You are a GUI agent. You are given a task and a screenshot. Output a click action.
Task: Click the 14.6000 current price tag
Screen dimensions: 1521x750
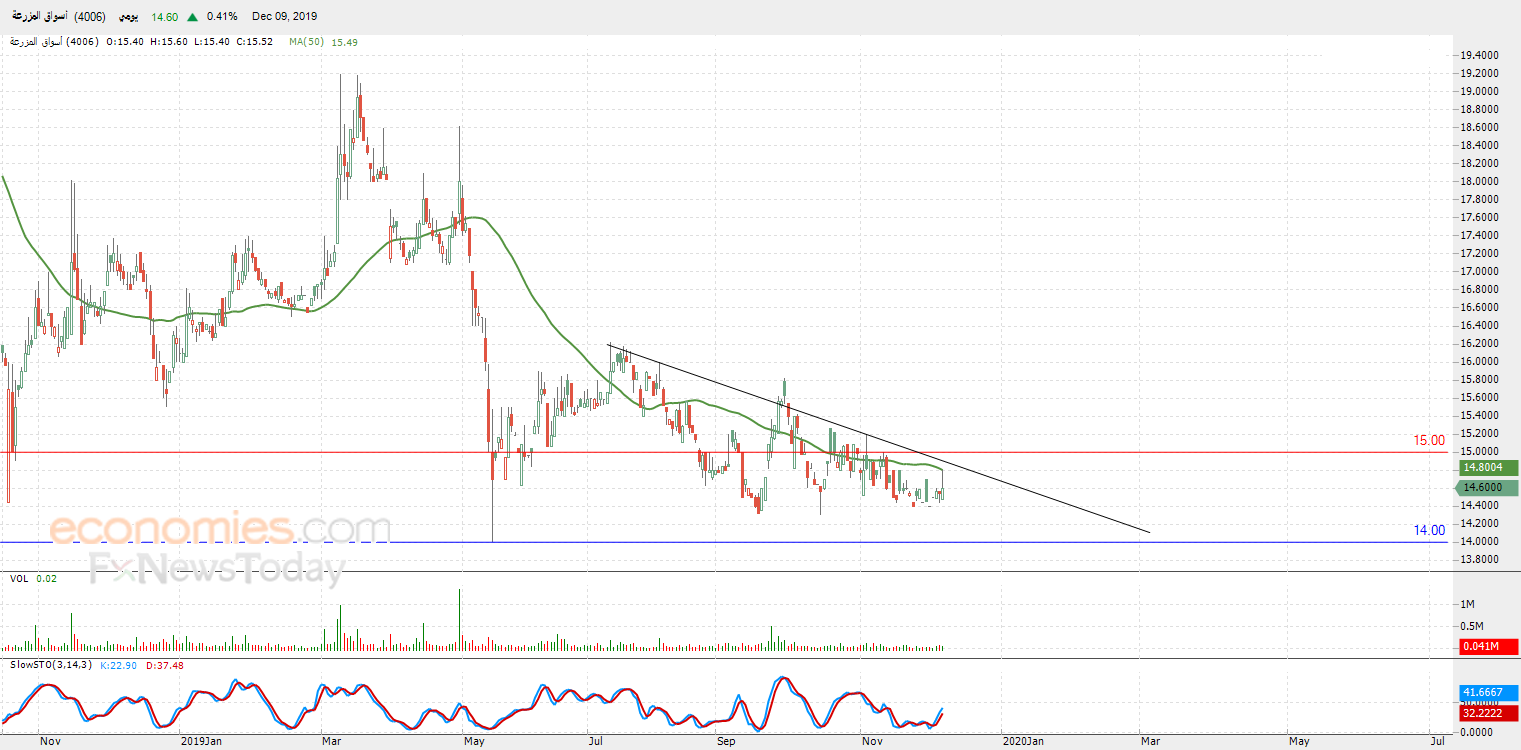pos(1485,487)
